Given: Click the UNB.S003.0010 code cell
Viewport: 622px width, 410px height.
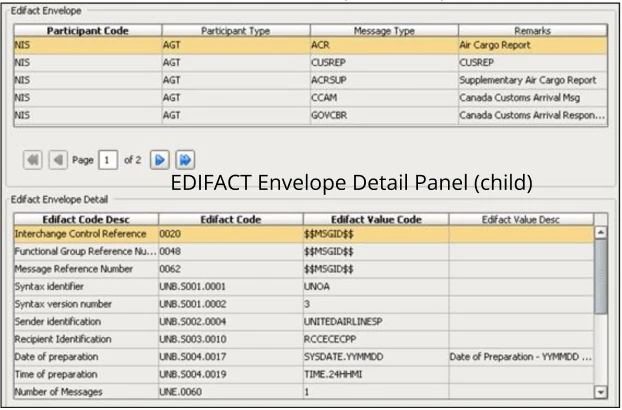Looking at the screenshot, I should click(x=231, y=339).
